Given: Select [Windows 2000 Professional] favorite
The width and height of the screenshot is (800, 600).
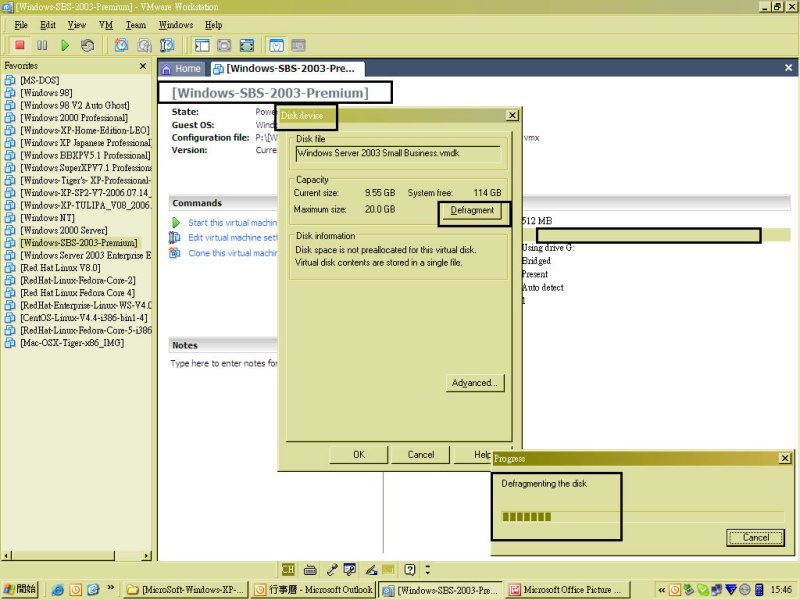Looking at the screenshot, I should (74, 118).
